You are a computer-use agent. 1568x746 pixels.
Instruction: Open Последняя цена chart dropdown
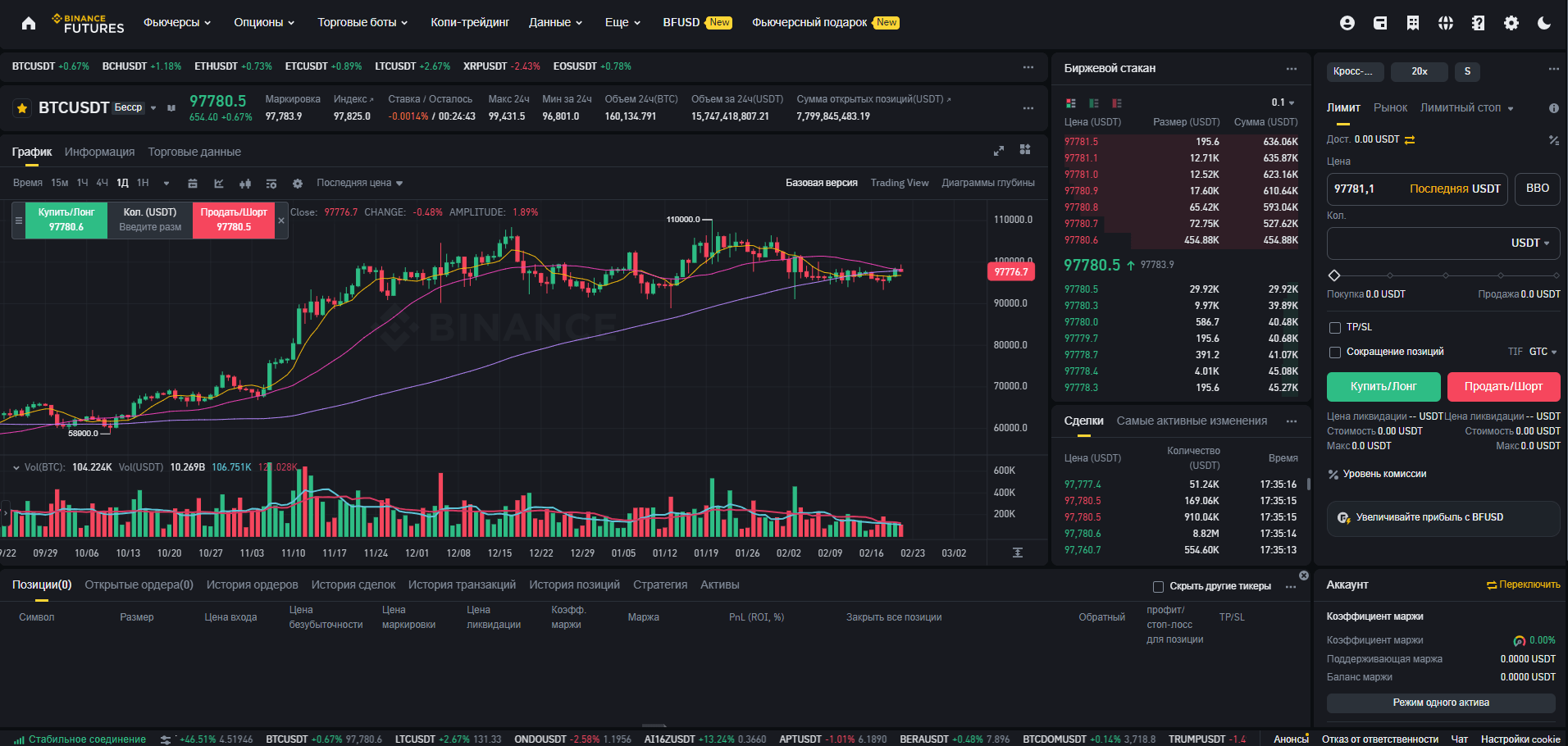360,183
